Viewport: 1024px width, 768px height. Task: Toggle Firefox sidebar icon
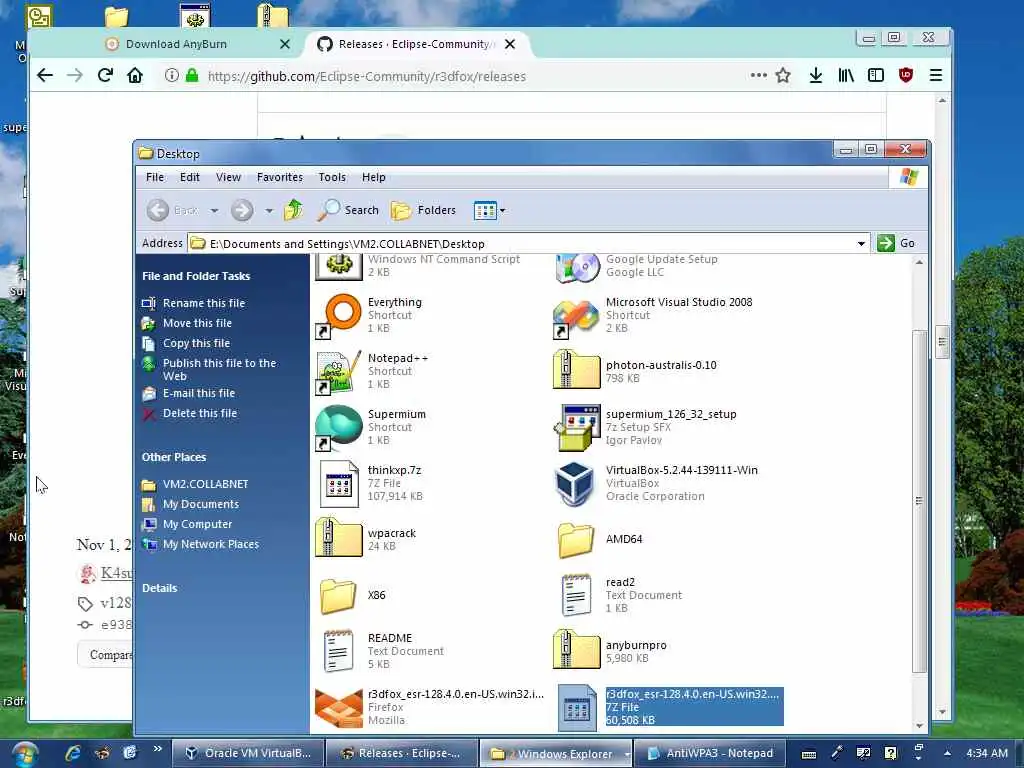click(x=876, y=76)
